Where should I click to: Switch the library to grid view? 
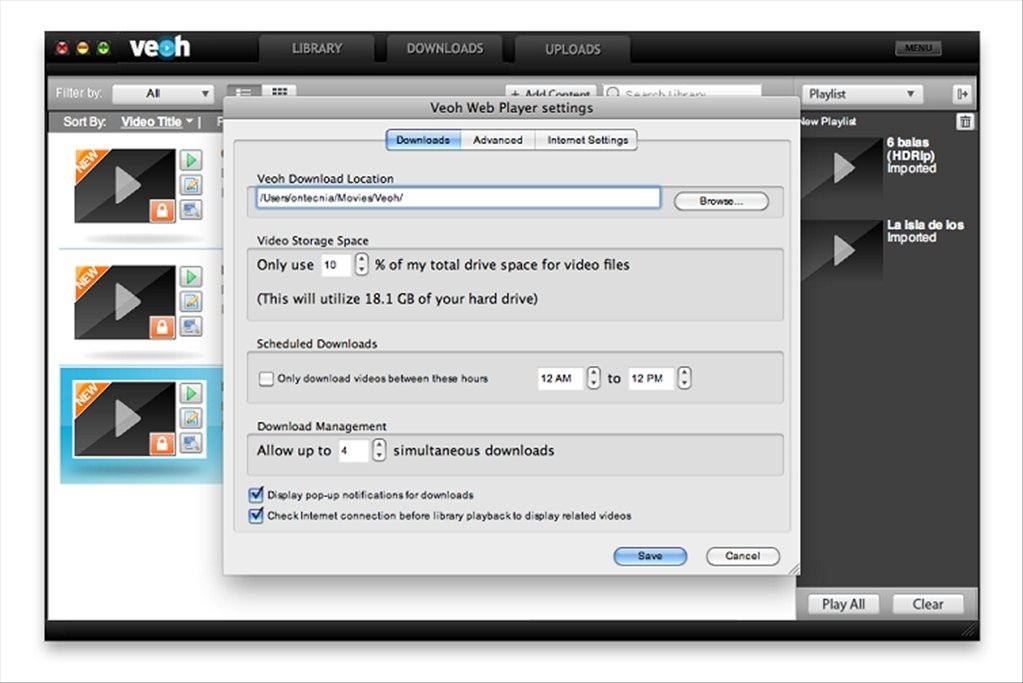(279, 92)
